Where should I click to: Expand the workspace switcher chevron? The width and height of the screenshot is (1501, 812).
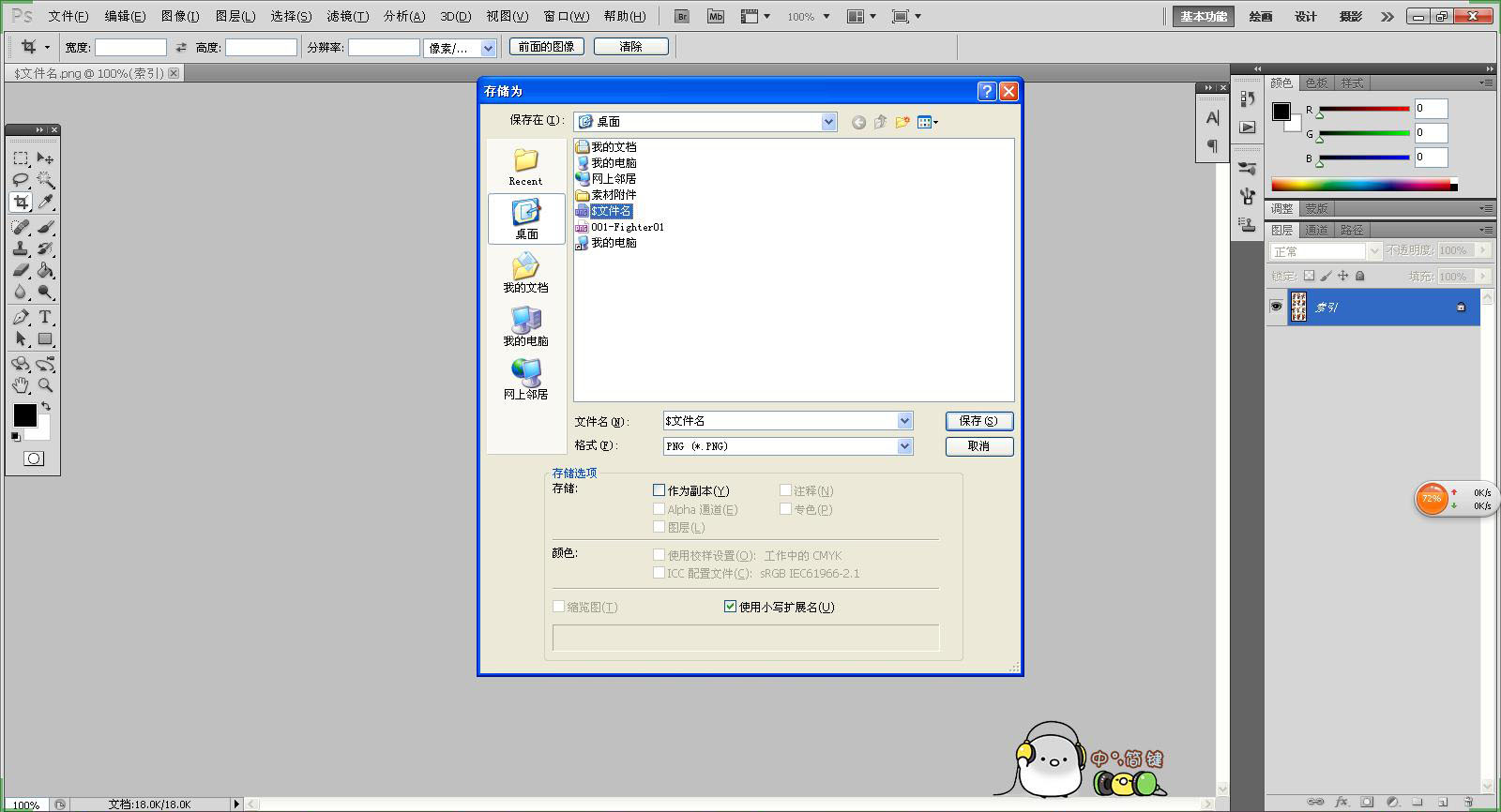[x=1387, y=16]
